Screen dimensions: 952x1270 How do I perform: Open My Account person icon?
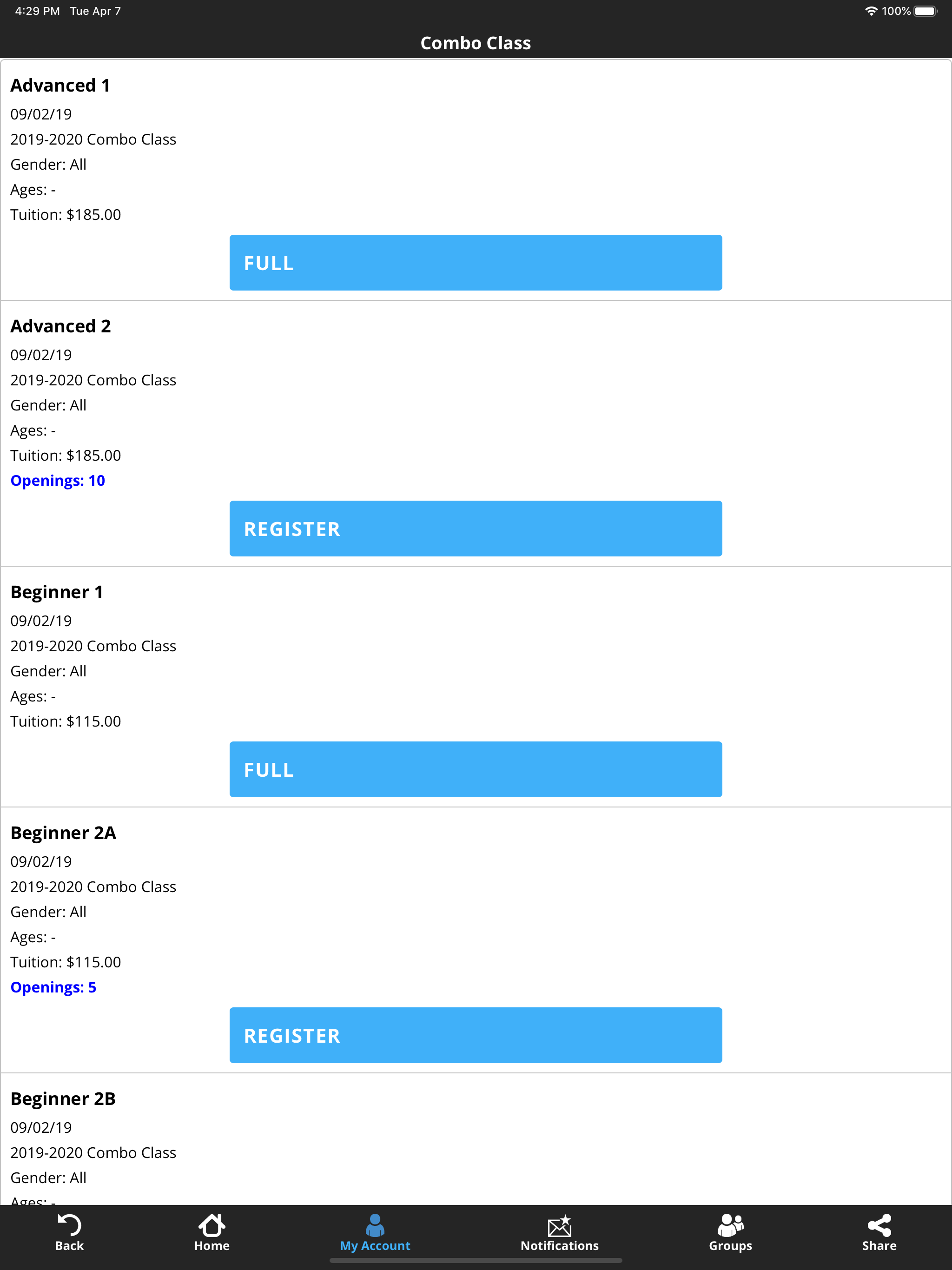click(x=375, y=1224)
